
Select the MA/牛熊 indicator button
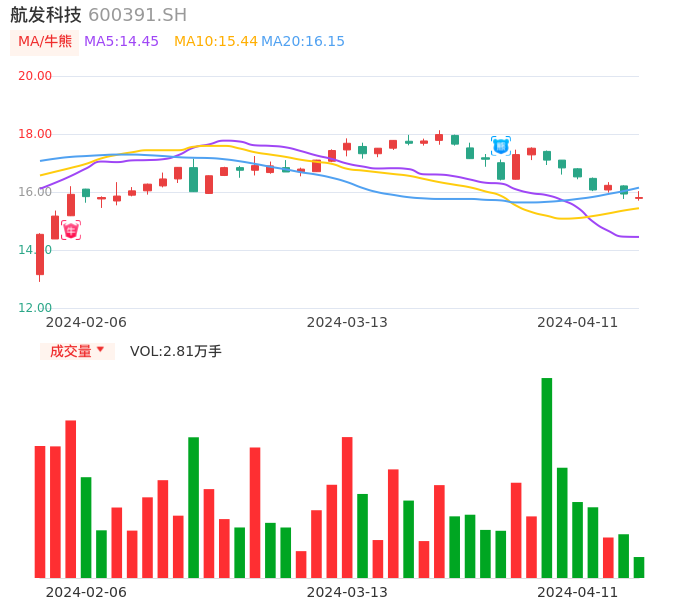coord(45,42)
